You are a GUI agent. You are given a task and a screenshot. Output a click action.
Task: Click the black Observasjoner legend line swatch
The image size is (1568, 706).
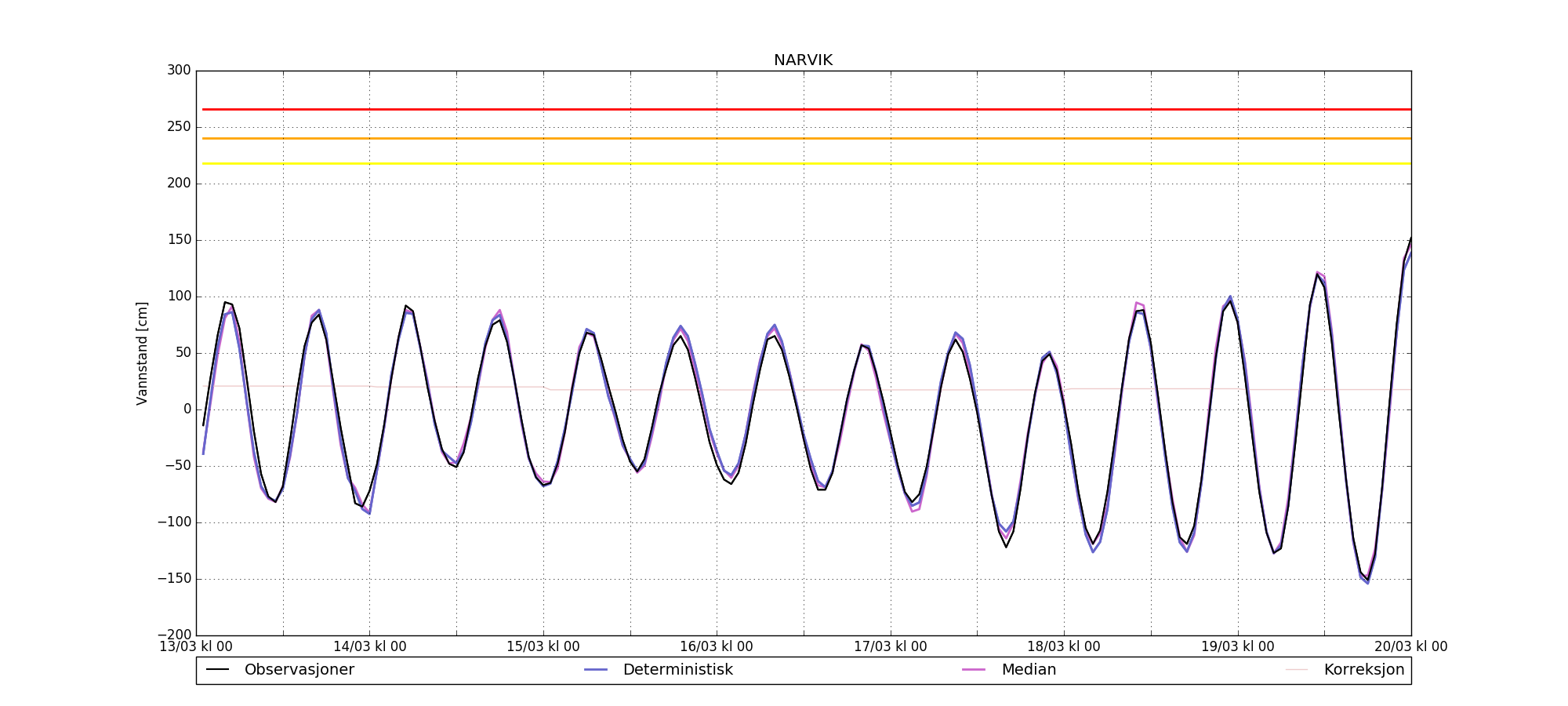(217, 670)
